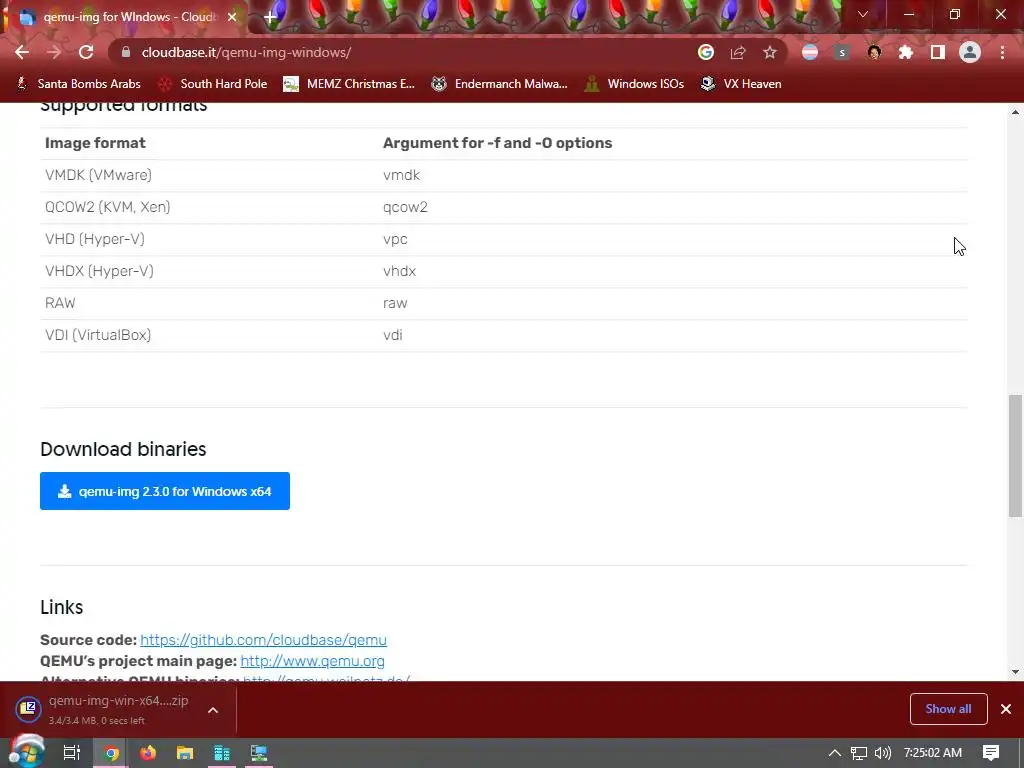Image resolution: width=1024 pixels, height=768 pixels.
Task: View site information via padlock icon
Action: pos(126,52)
